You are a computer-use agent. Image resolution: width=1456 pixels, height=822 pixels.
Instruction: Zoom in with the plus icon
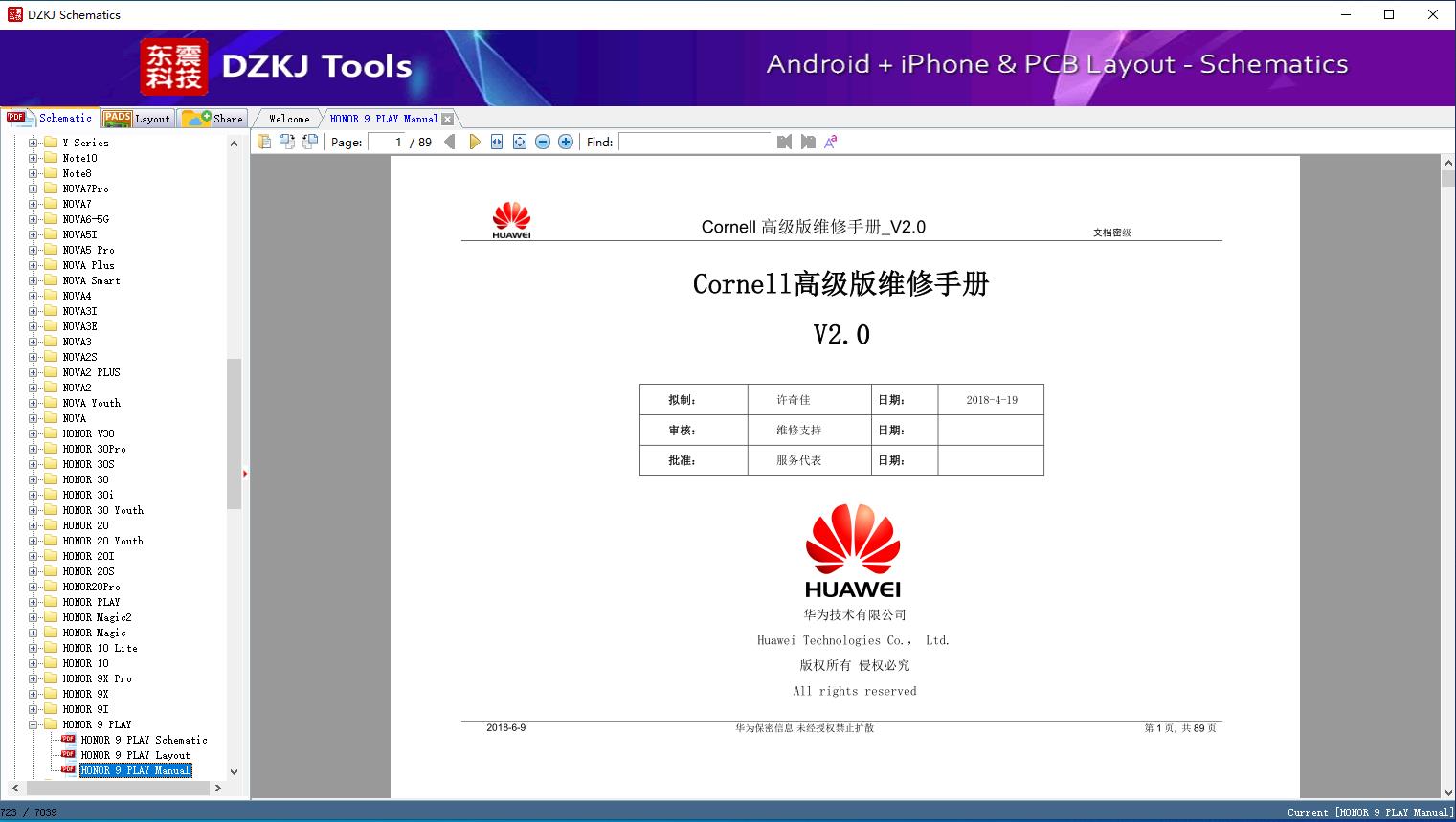click(566, 142)
